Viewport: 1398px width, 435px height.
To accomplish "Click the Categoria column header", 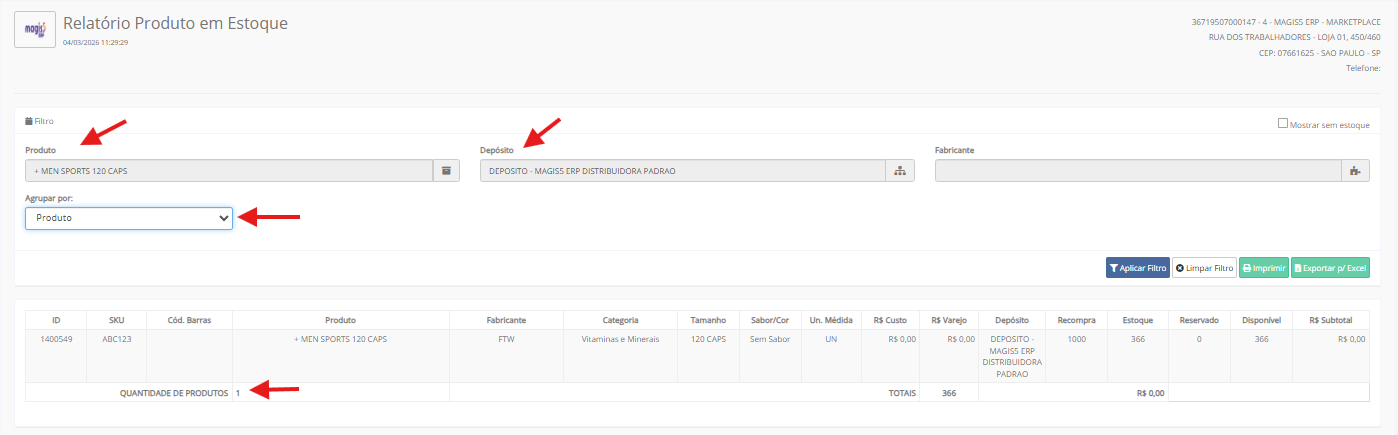I will (x=620, y=320).
